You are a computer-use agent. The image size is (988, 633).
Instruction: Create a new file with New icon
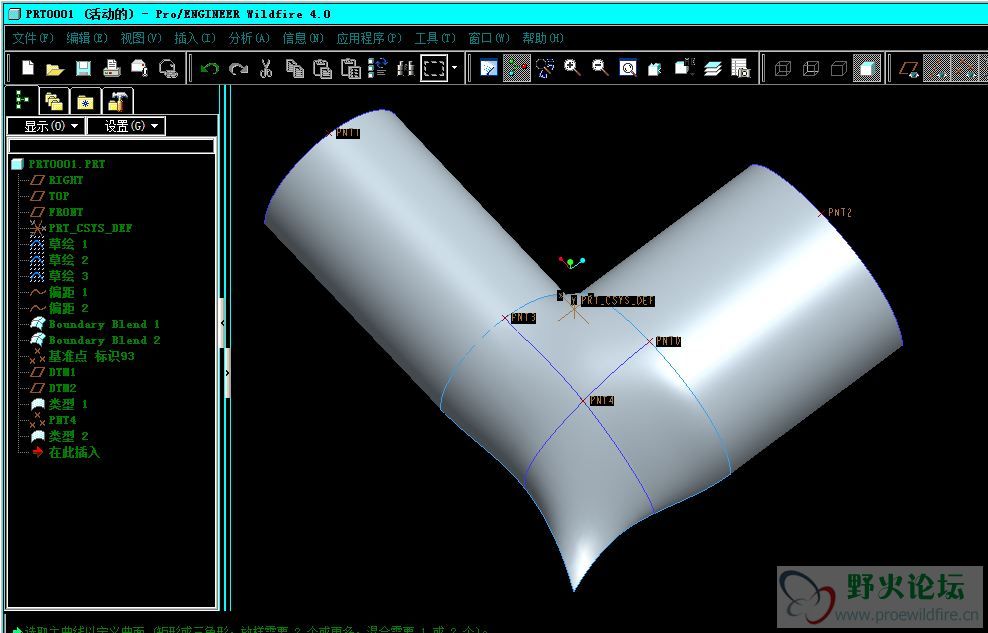point(27,67)
